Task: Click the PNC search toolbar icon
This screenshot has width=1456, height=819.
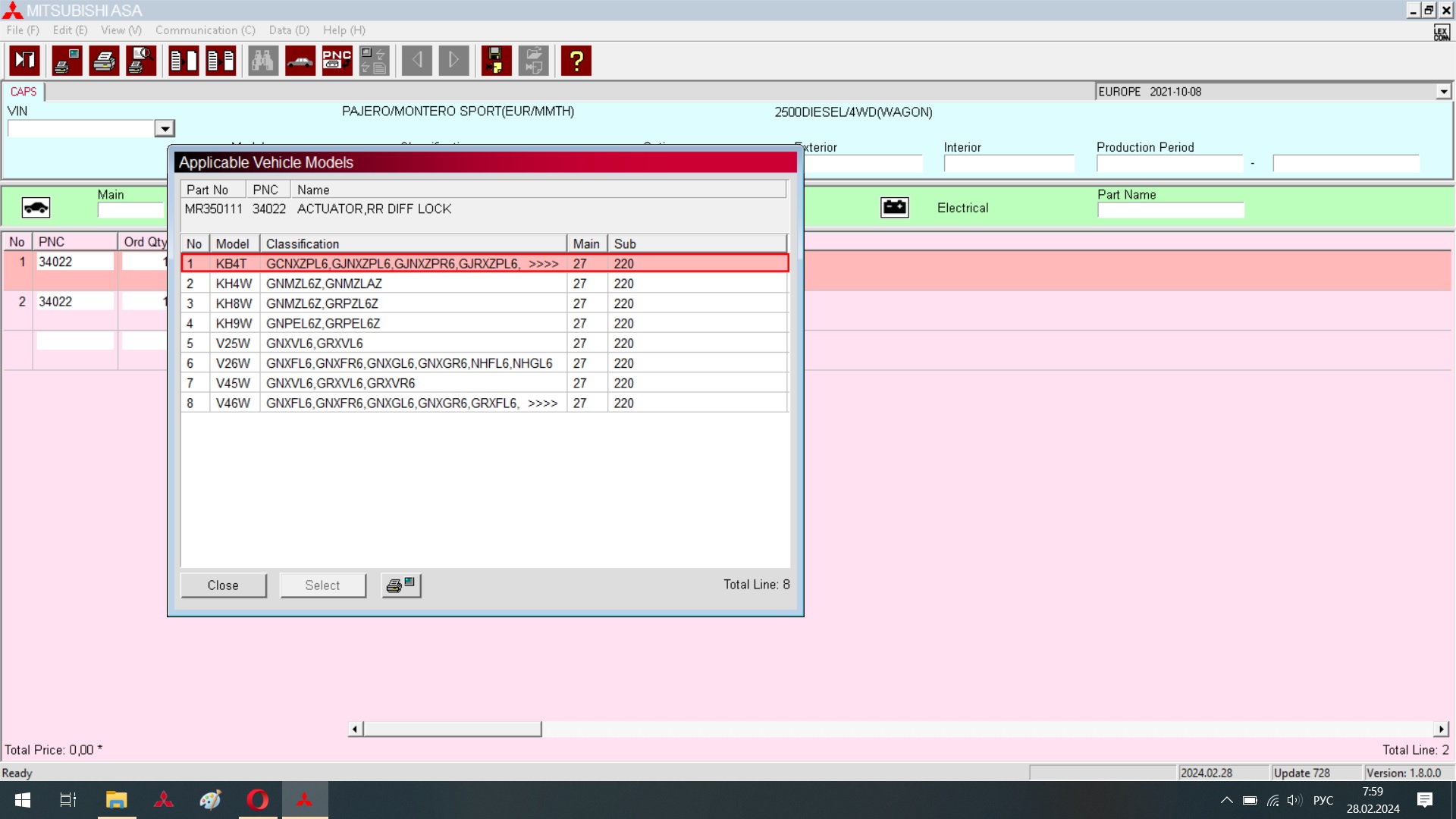Action: 337,61
